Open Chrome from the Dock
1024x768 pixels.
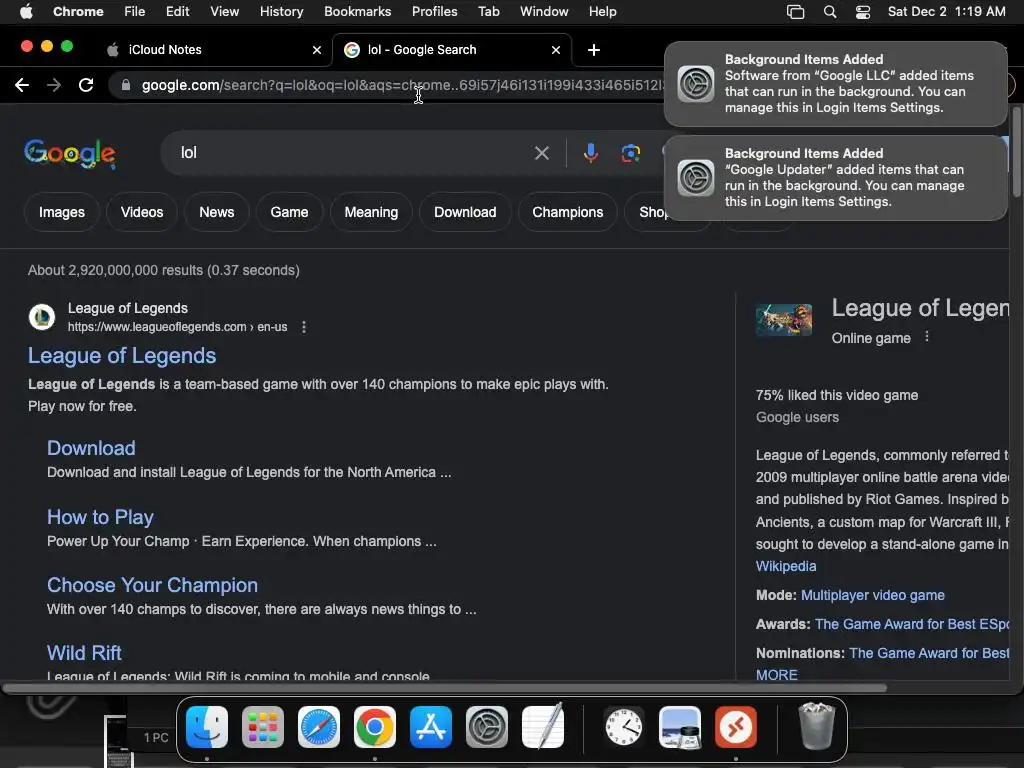pos(375,727)
